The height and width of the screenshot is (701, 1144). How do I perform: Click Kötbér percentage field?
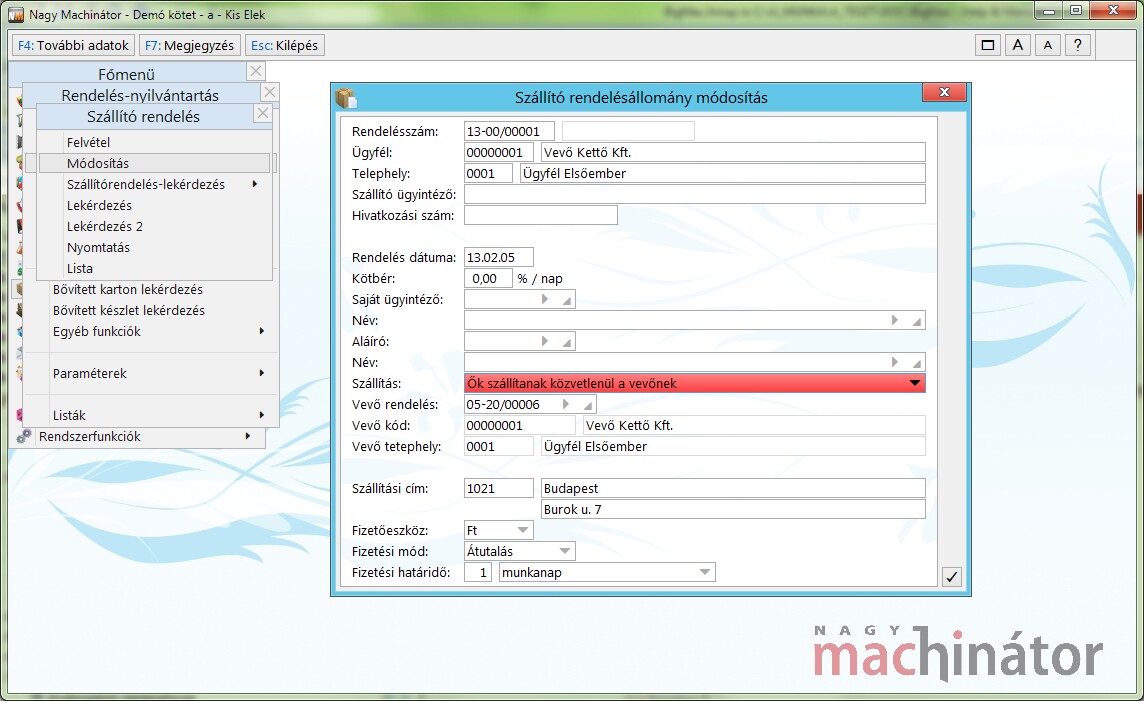tap(488, 279)
